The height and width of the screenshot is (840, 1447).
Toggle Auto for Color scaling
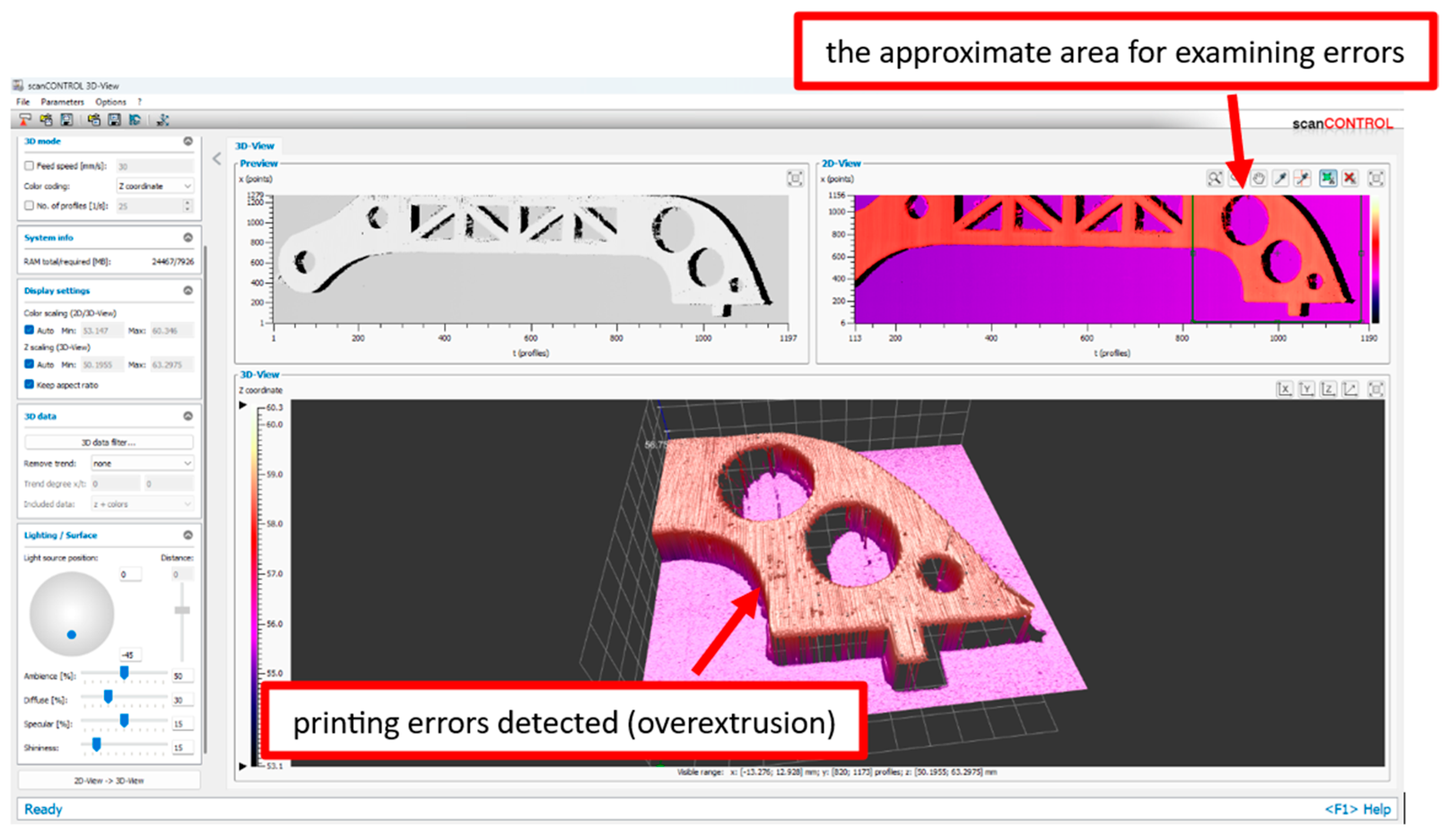[x=29, y=330]
